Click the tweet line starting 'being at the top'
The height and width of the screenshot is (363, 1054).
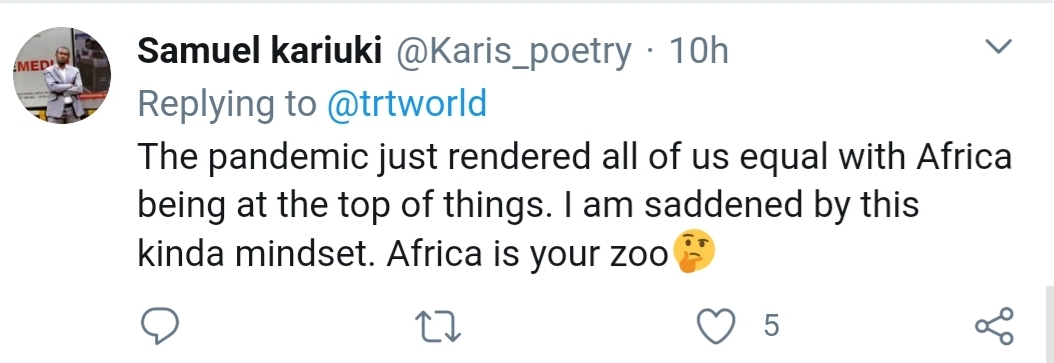click(528, 205)
